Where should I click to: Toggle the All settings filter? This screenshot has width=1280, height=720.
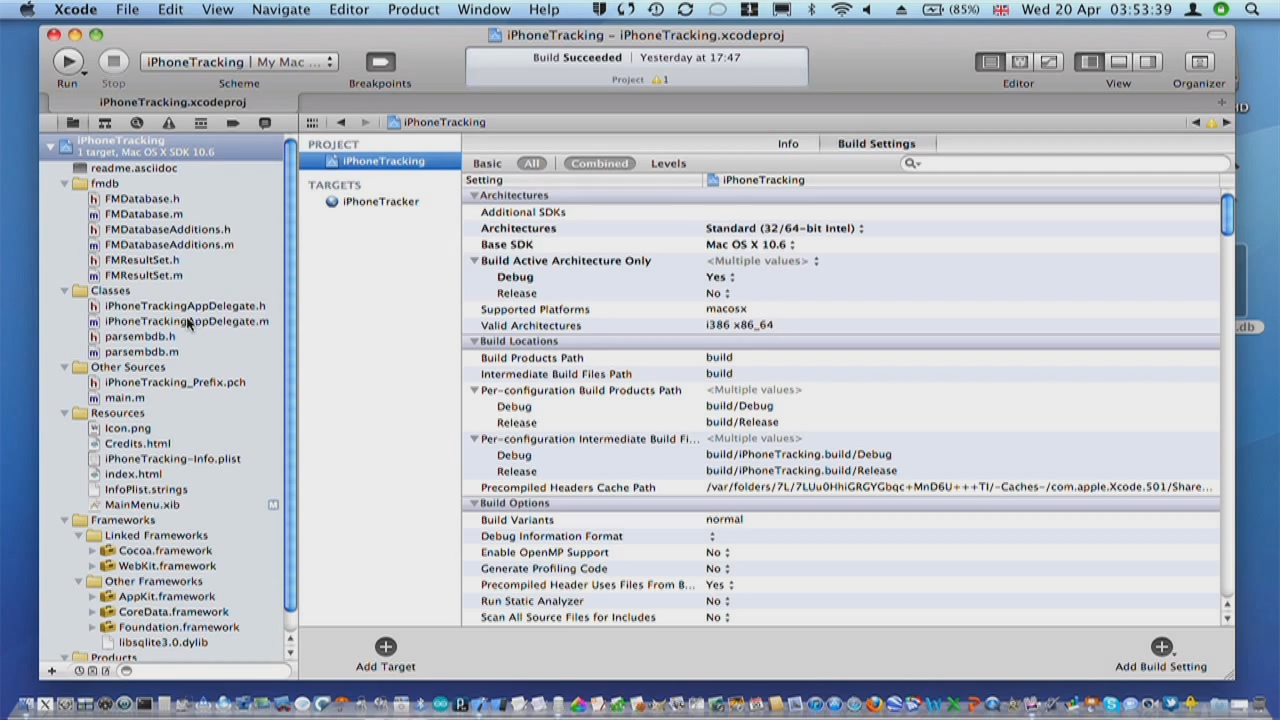click(x=531, y=164)
